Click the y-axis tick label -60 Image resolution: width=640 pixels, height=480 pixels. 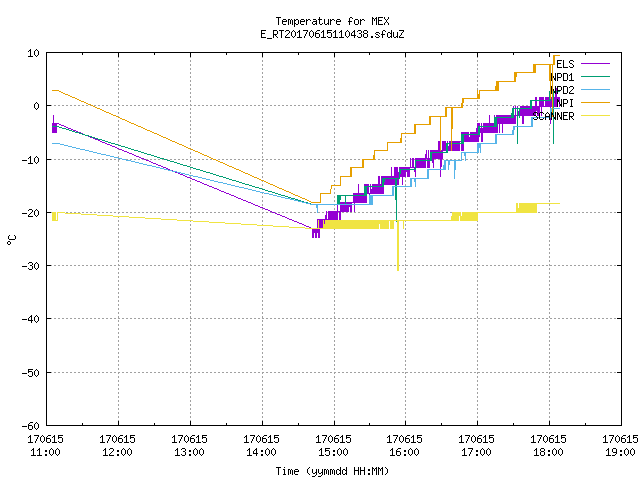point(31,426)
